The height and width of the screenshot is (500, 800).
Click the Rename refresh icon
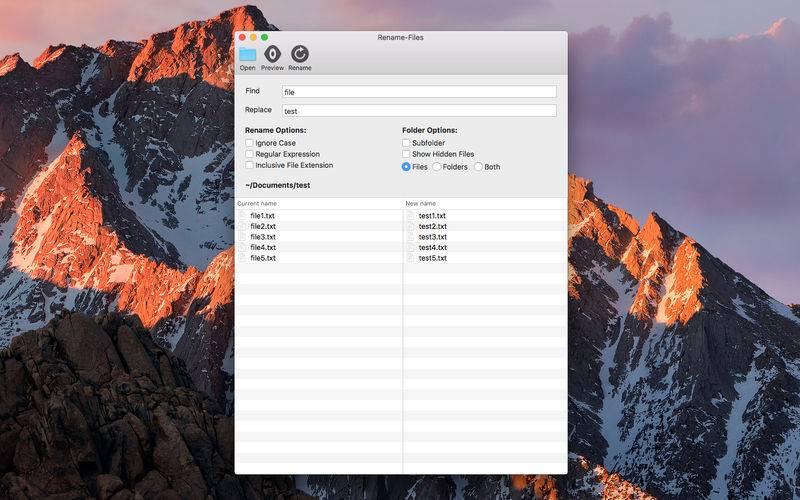coord(299,54)
